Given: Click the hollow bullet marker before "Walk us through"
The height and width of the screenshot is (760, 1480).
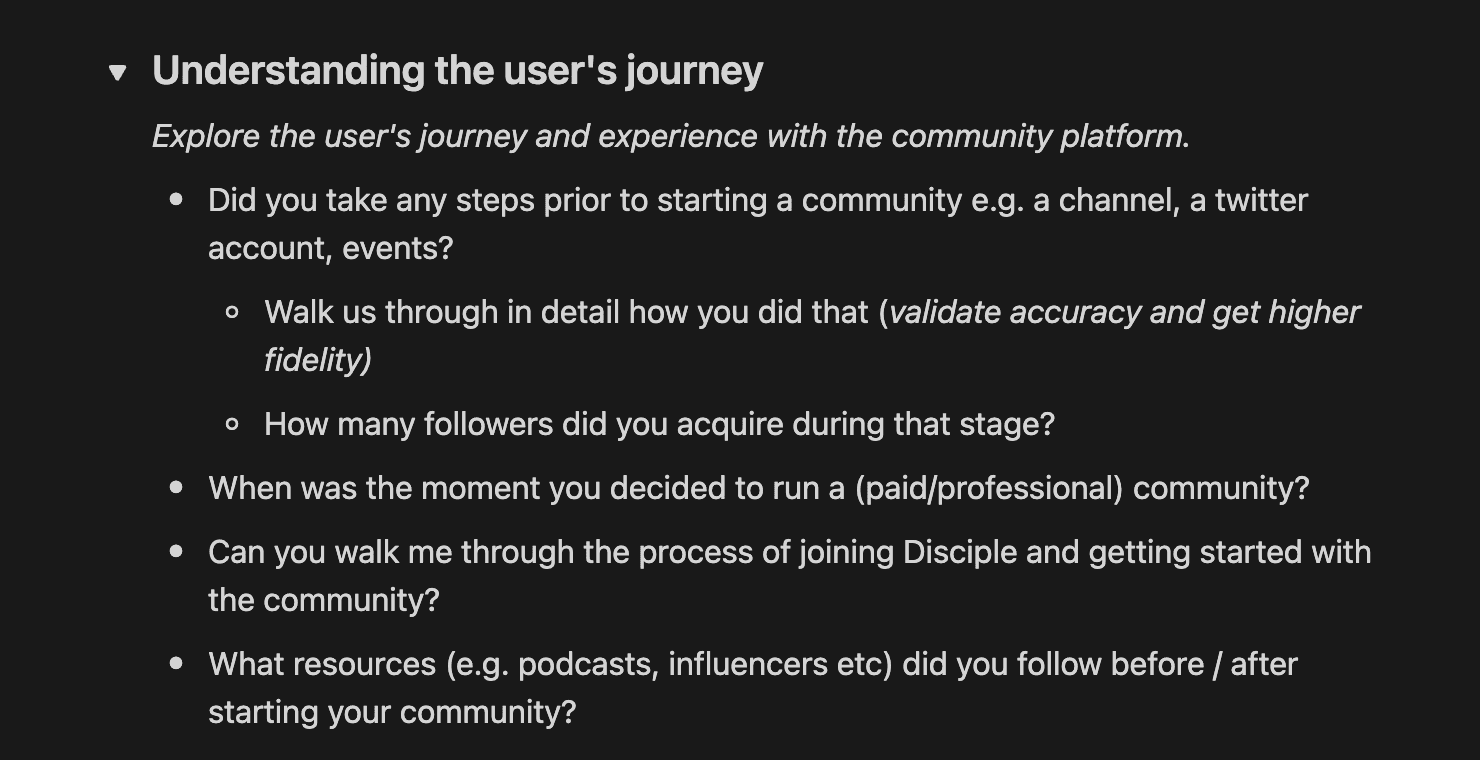Looking at the screenshot, I should [233, 312].
